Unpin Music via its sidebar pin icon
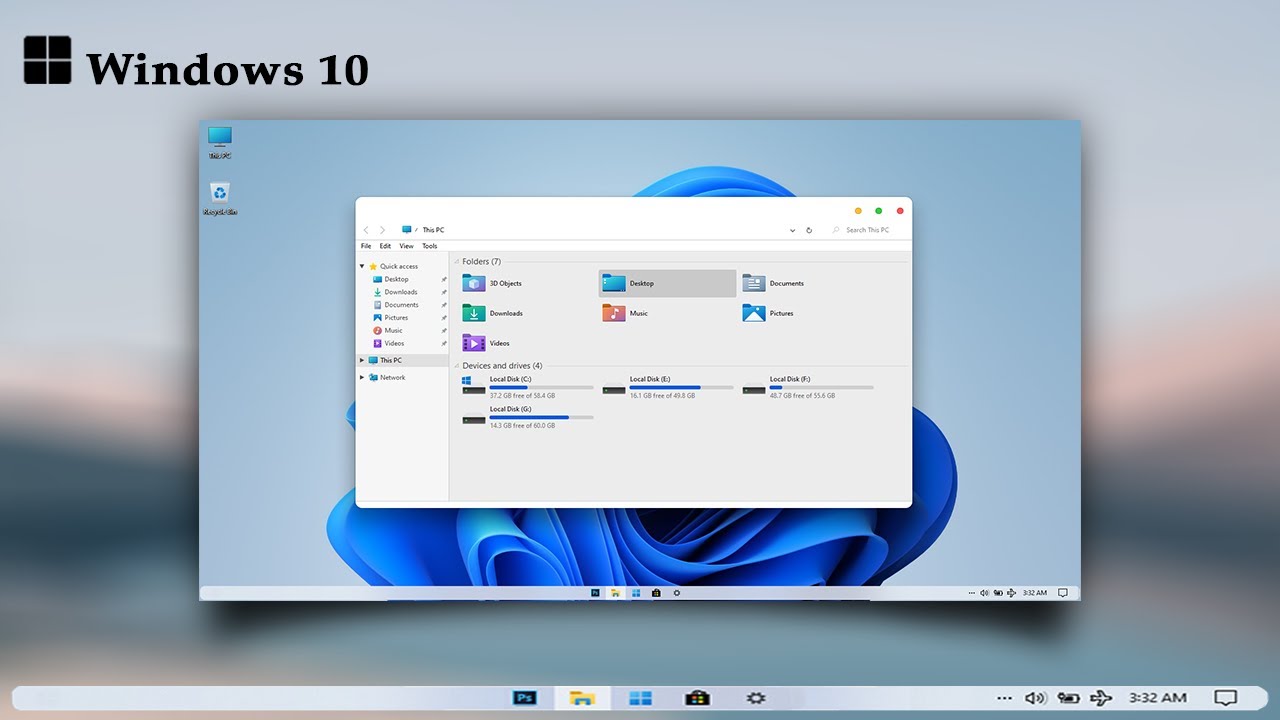Viewport: 1280px width, 720px height. pyautogui.click(x=443, y=330)
